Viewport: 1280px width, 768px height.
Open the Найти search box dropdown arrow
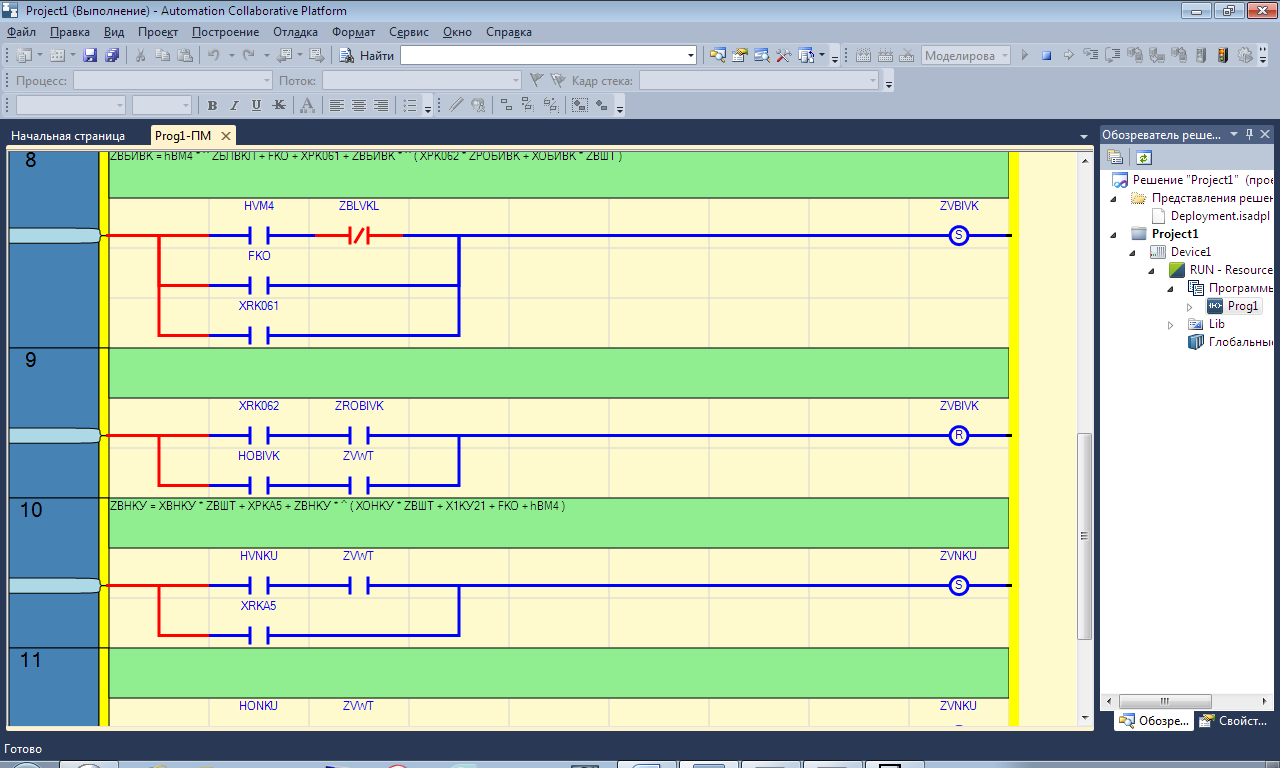point(690,56)
